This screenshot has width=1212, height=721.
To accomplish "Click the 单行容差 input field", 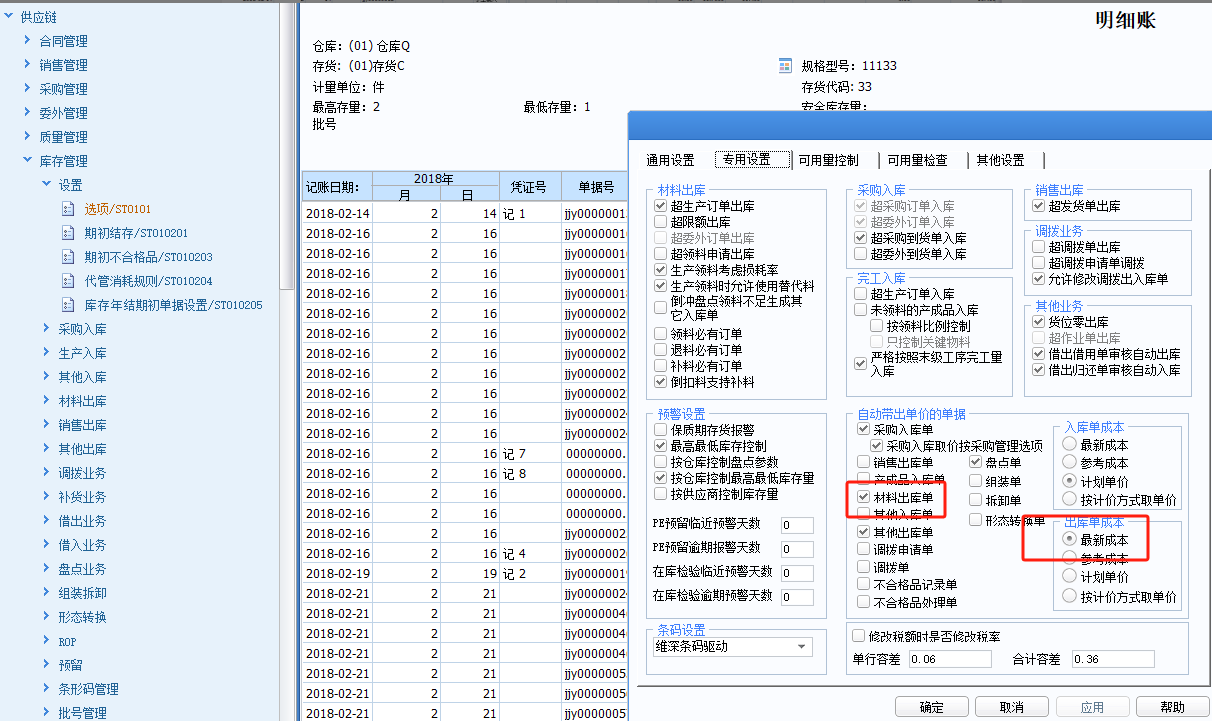I will (950, 659).
